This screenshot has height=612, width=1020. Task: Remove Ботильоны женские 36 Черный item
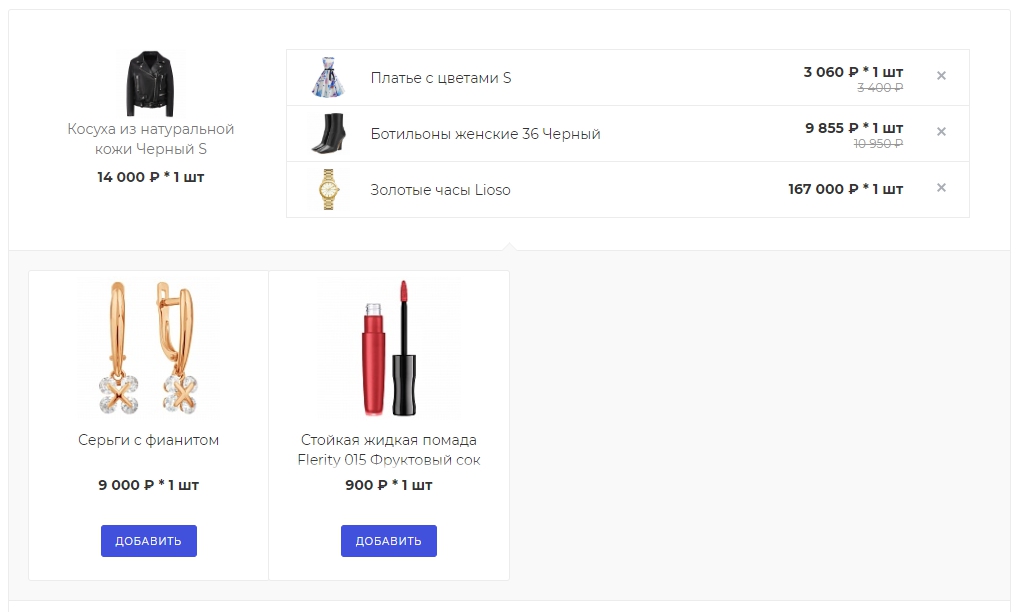(x=941, y=131)
